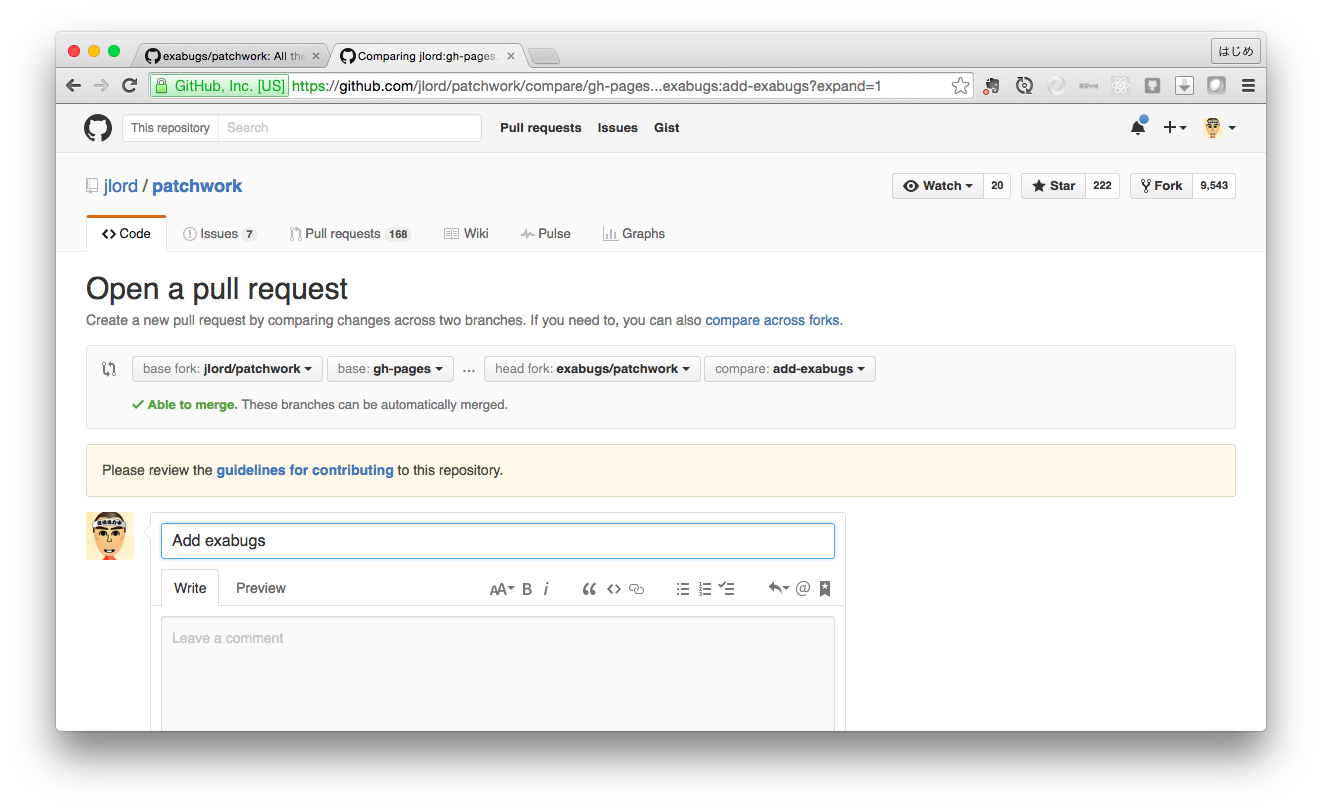Viewport: 1322px width, 811px height.
Task: Click the bold formatting icon
Action: 527,589
